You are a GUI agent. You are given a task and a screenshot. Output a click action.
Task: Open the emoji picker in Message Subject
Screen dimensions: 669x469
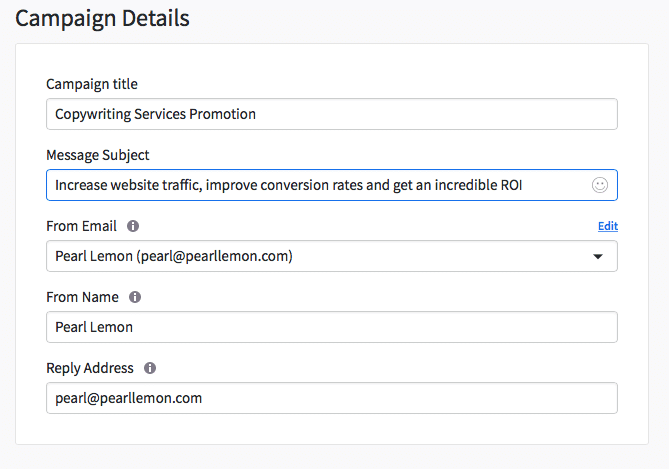[x=599, y=185]
